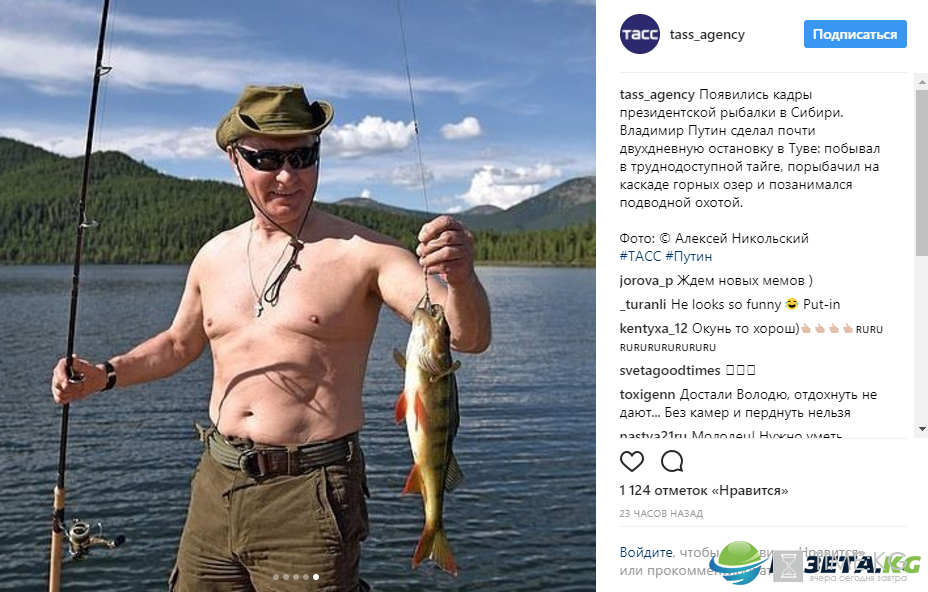Open the #ТАСС hashtag
Viewport: 928px width, 592px height.
[x=640, y=256]
